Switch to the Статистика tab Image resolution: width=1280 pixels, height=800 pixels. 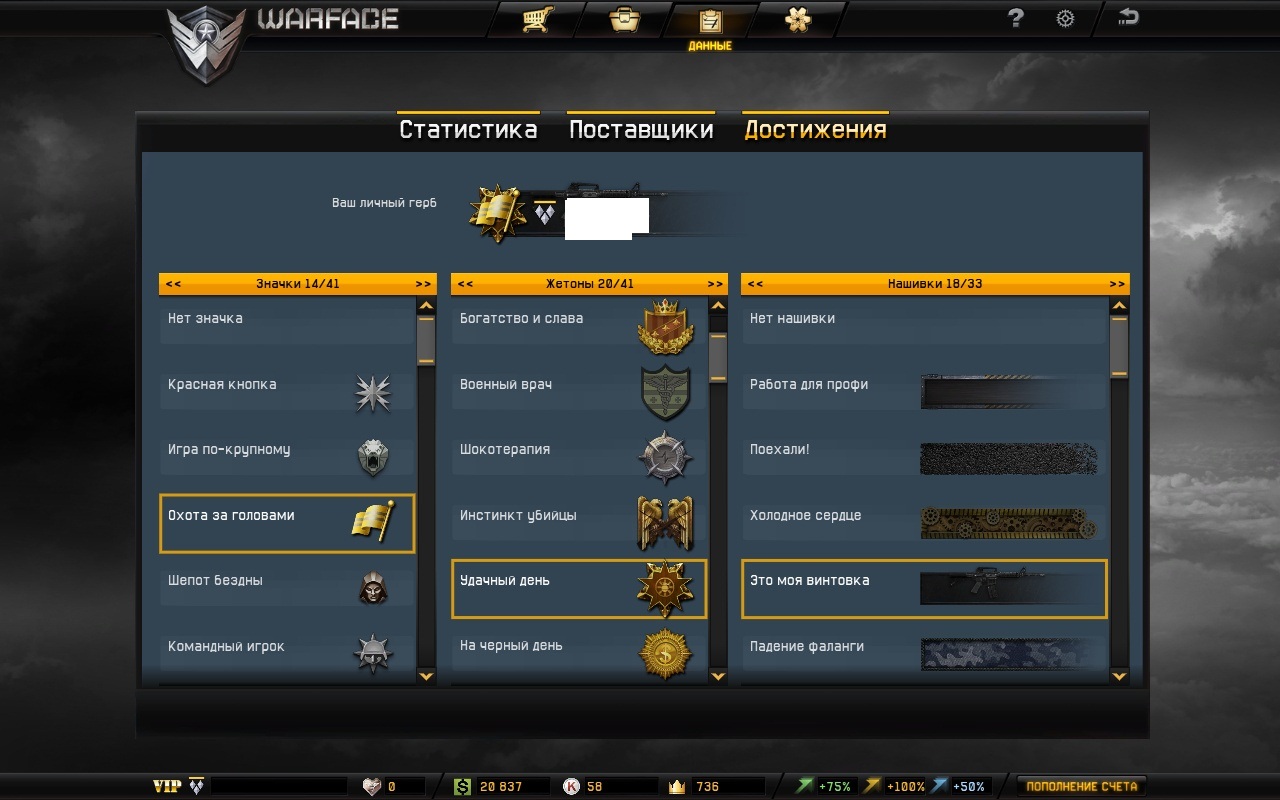468,130
